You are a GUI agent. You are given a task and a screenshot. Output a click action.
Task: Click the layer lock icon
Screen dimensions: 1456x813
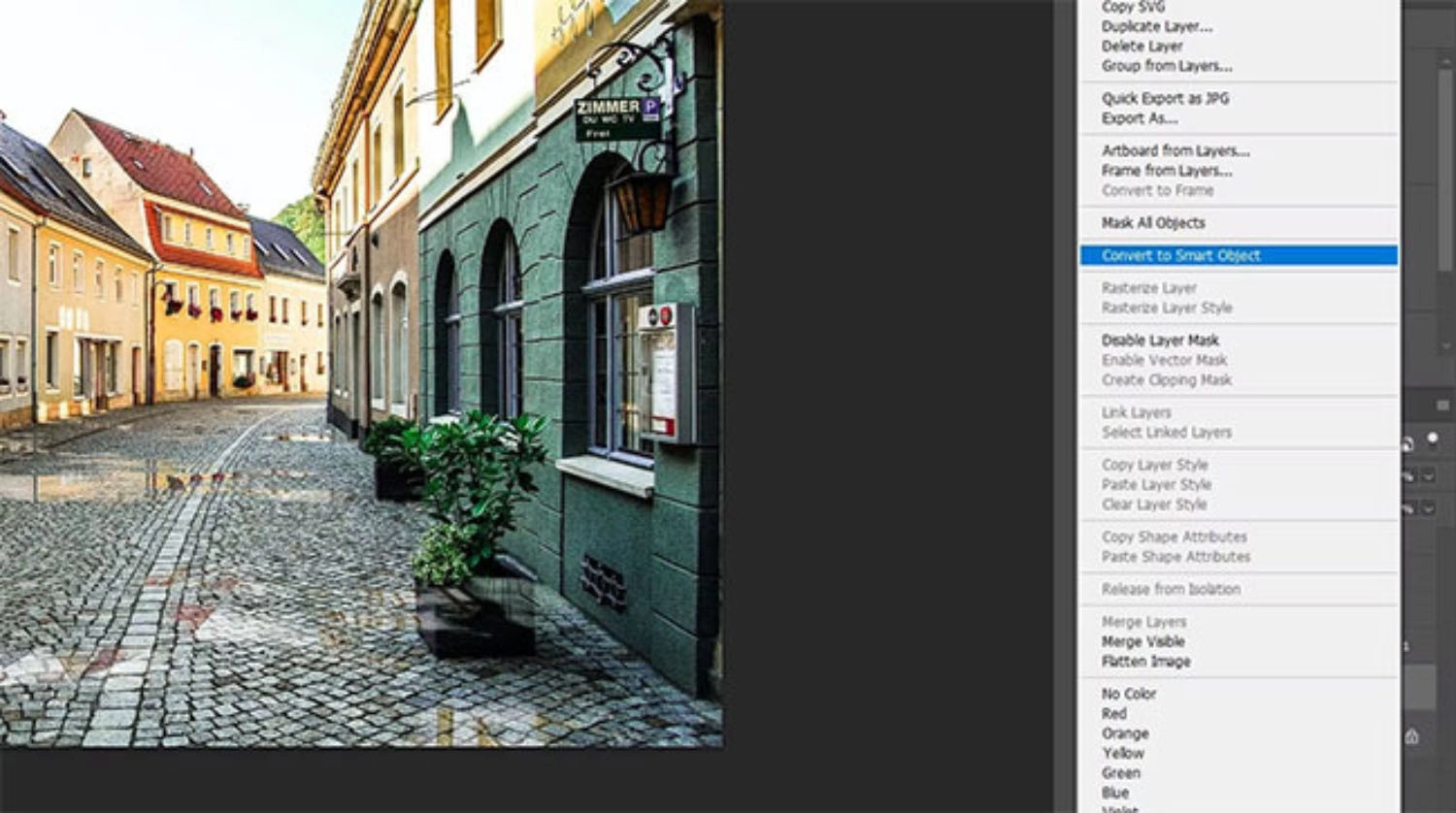[x=1412, y=736]
